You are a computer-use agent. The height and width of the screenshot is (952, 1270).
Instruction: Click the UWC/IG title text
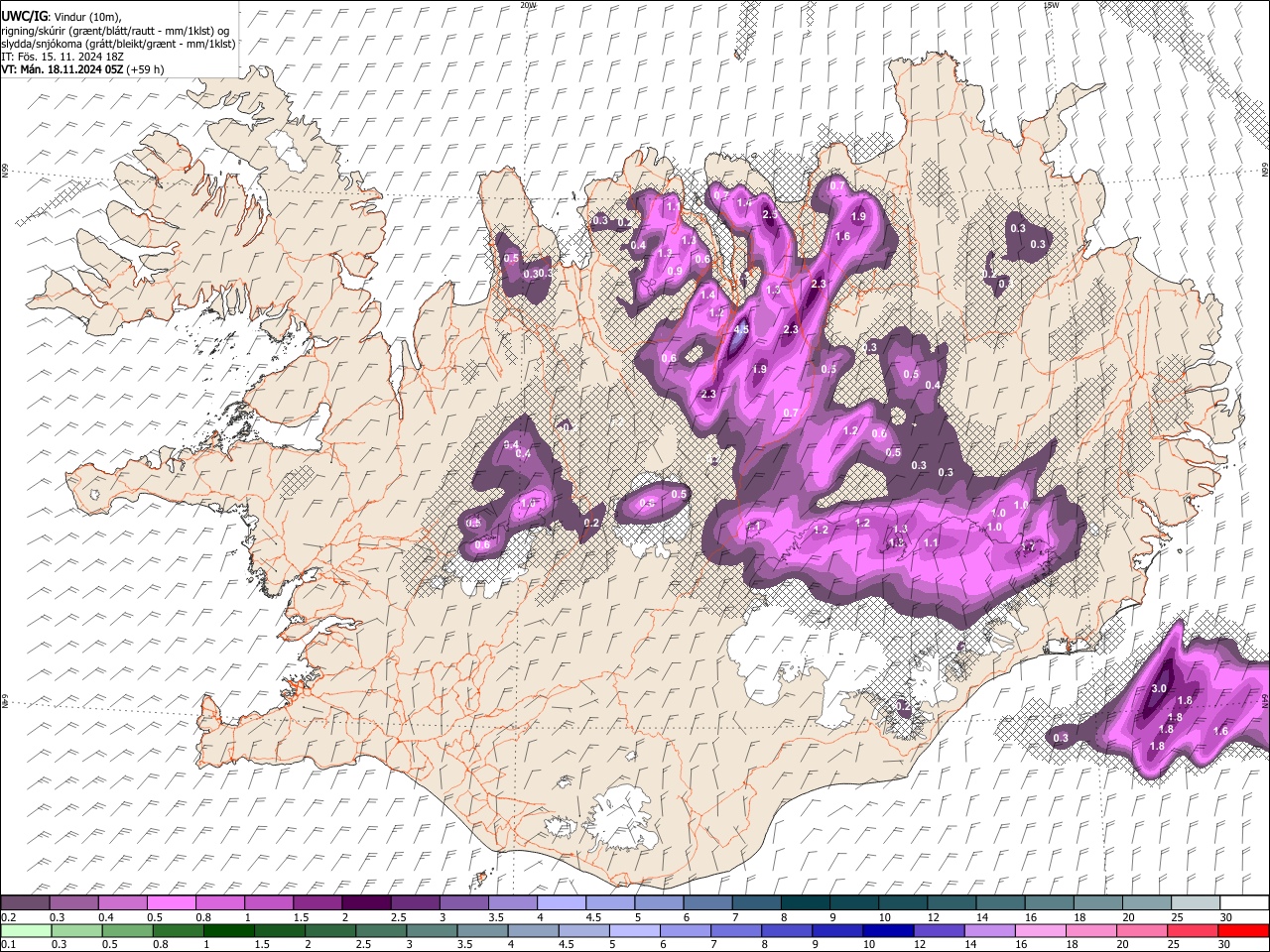(24, 16)
